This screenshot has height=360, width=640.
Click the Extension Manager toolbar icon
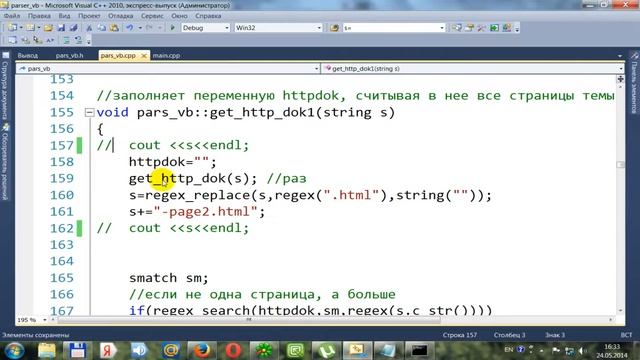pyautogui.click(x=507, y=28)
